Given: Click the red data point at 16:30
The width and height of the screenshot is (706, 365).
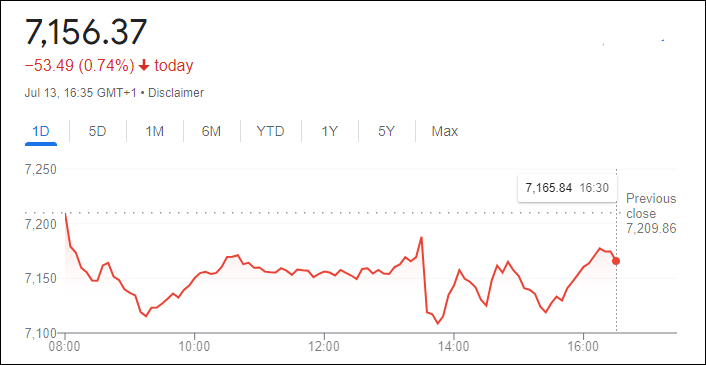Looking at the screenshot, I should pyautogui.click(x=616, y=261).
